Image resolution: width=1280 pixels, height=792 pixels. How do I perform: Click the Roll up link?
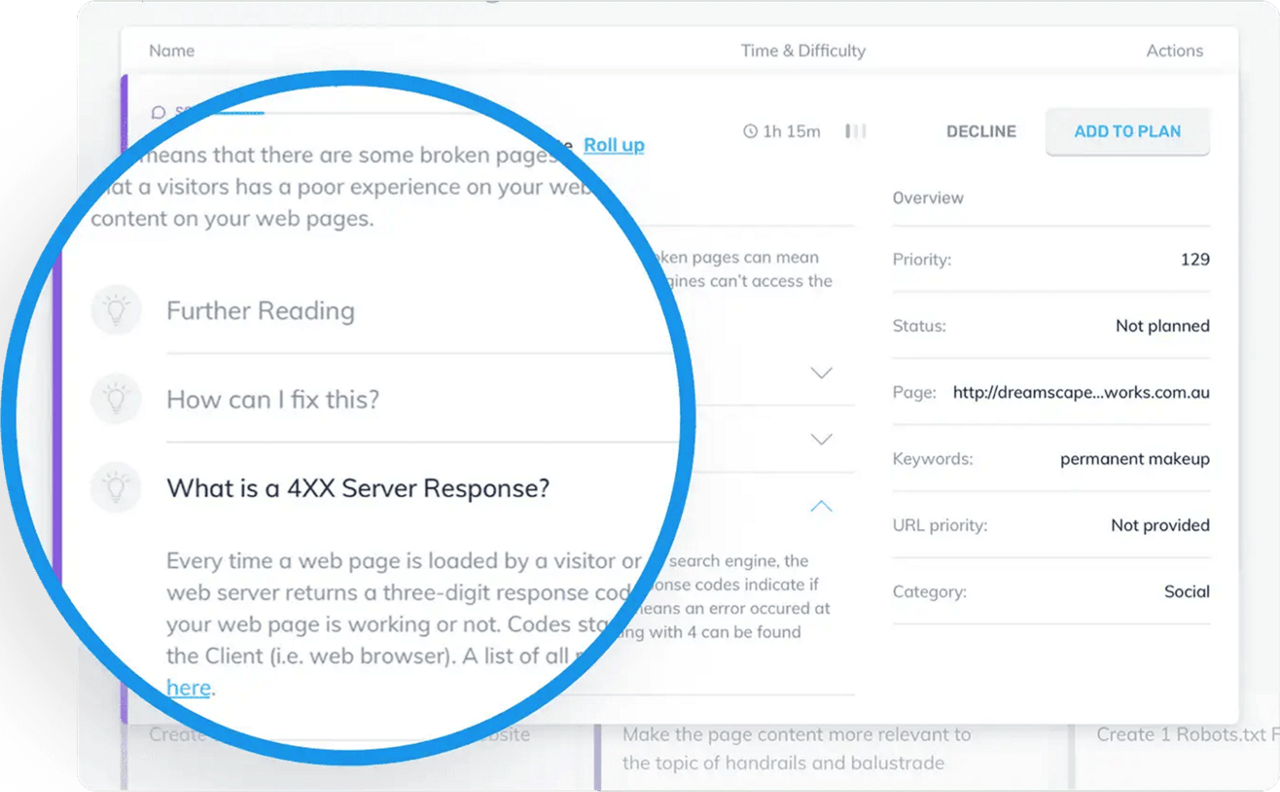coord(614,145)
